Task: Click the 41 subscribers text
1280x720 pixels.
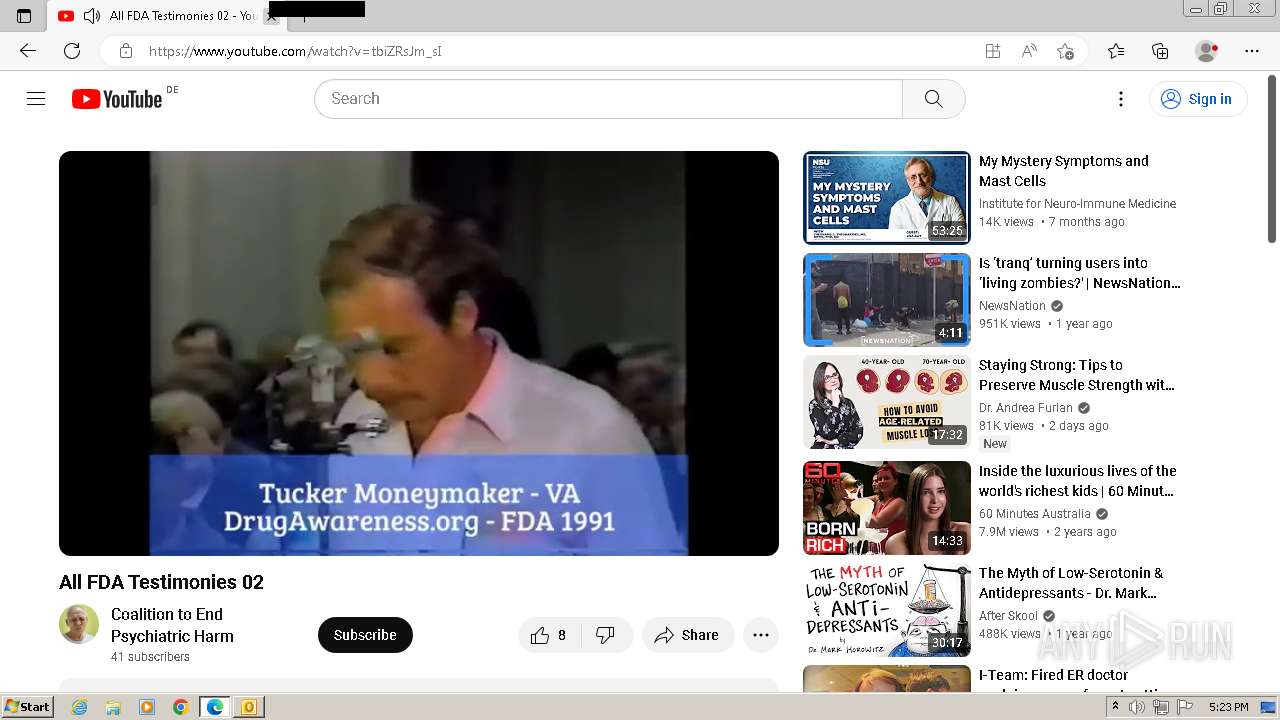Action: click(150, 657)
